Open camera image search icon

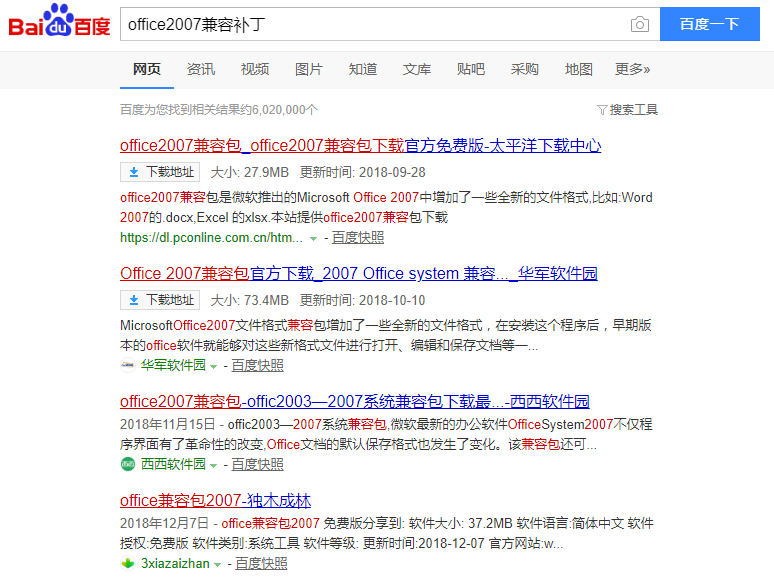point(640,24)
